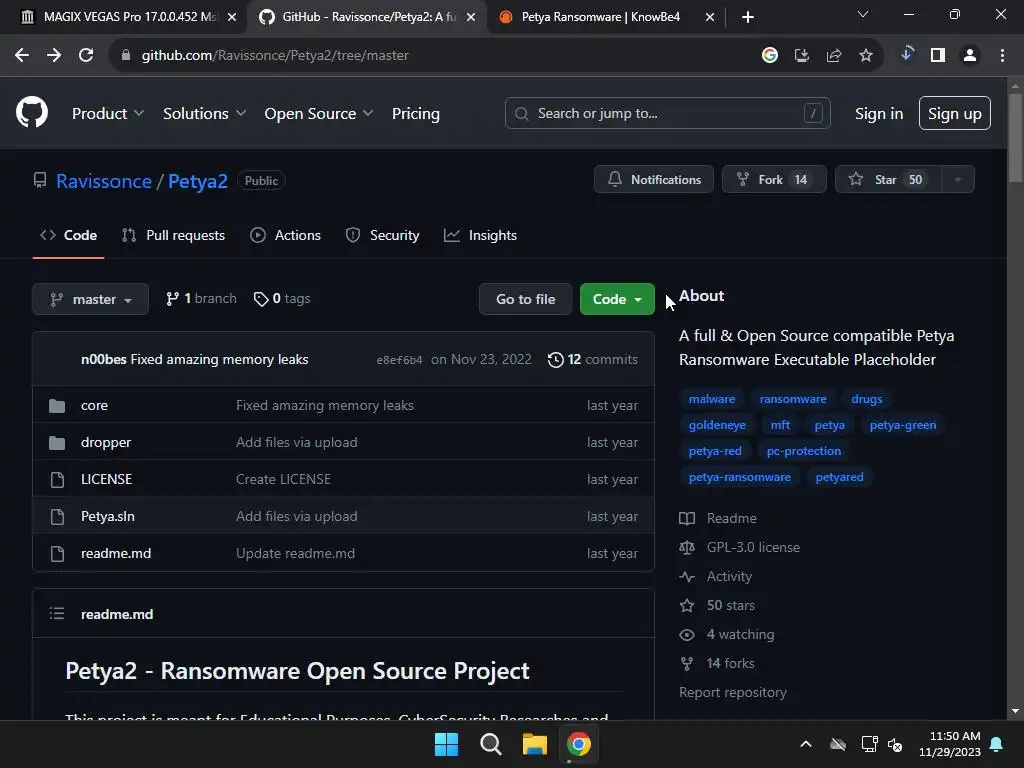Open the downloads icon in Chrome toolbar
This screenshot has width=1024, height=768.
[x=906, y=54]
